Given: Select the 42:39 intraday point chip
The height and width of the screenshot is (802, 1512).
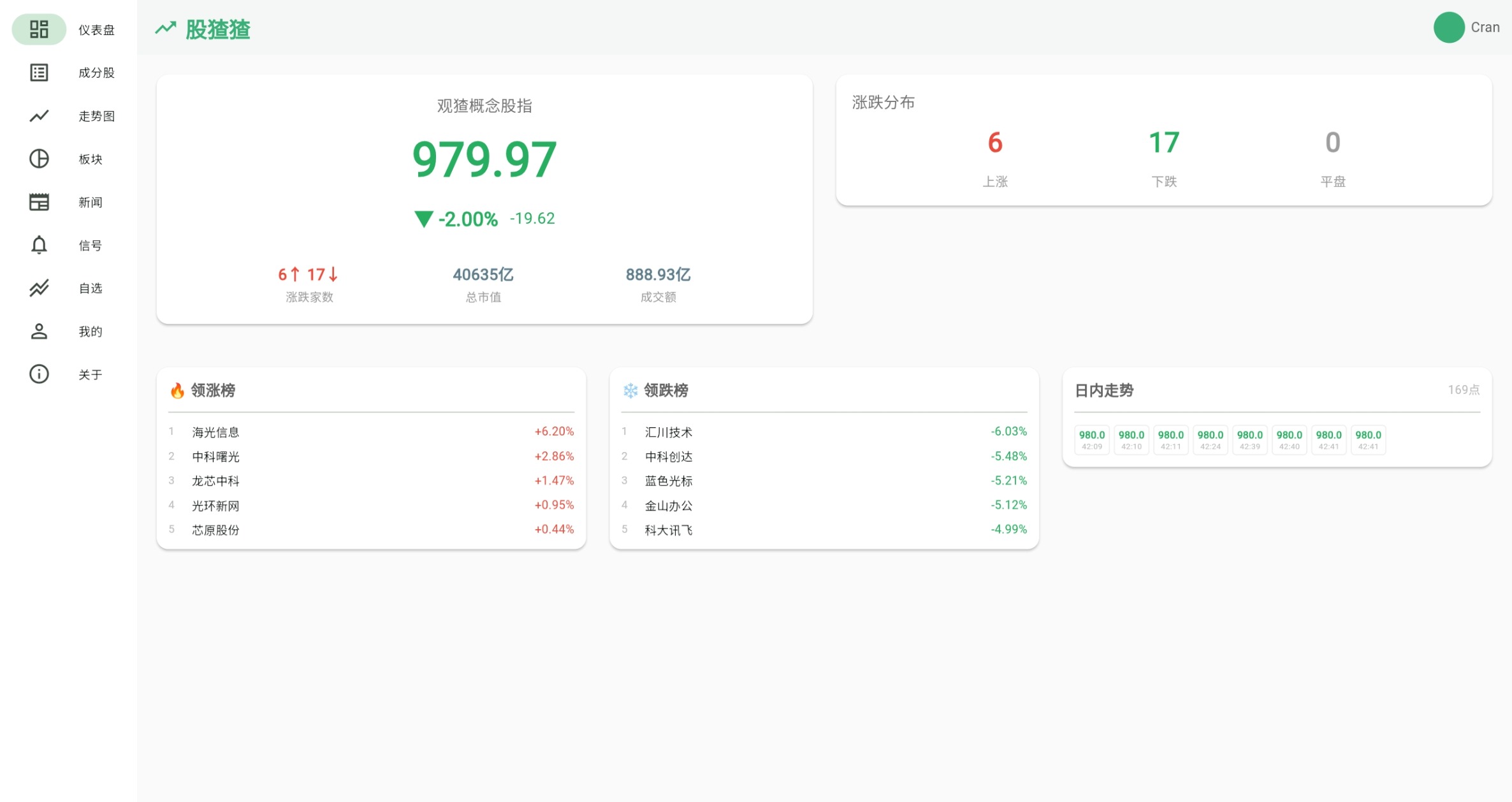Looking at the screenshot, I should [x=1250, y=439].
